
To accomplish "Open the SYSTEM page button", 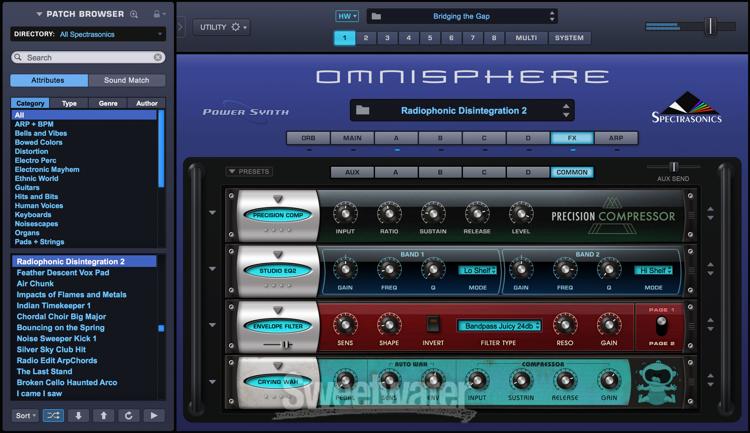I will [569, 37].
